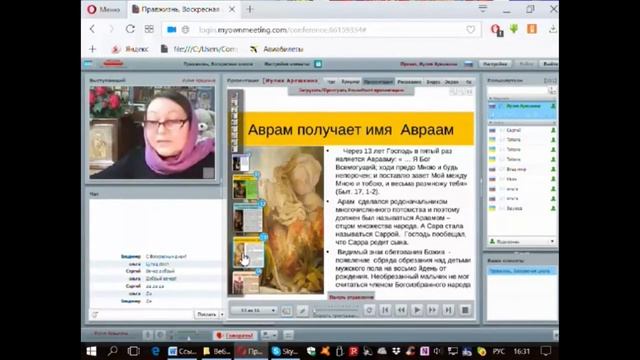Click the Выйти button in conference header
The width and height of the screenshot is (640, 360).
coord(550,64)
